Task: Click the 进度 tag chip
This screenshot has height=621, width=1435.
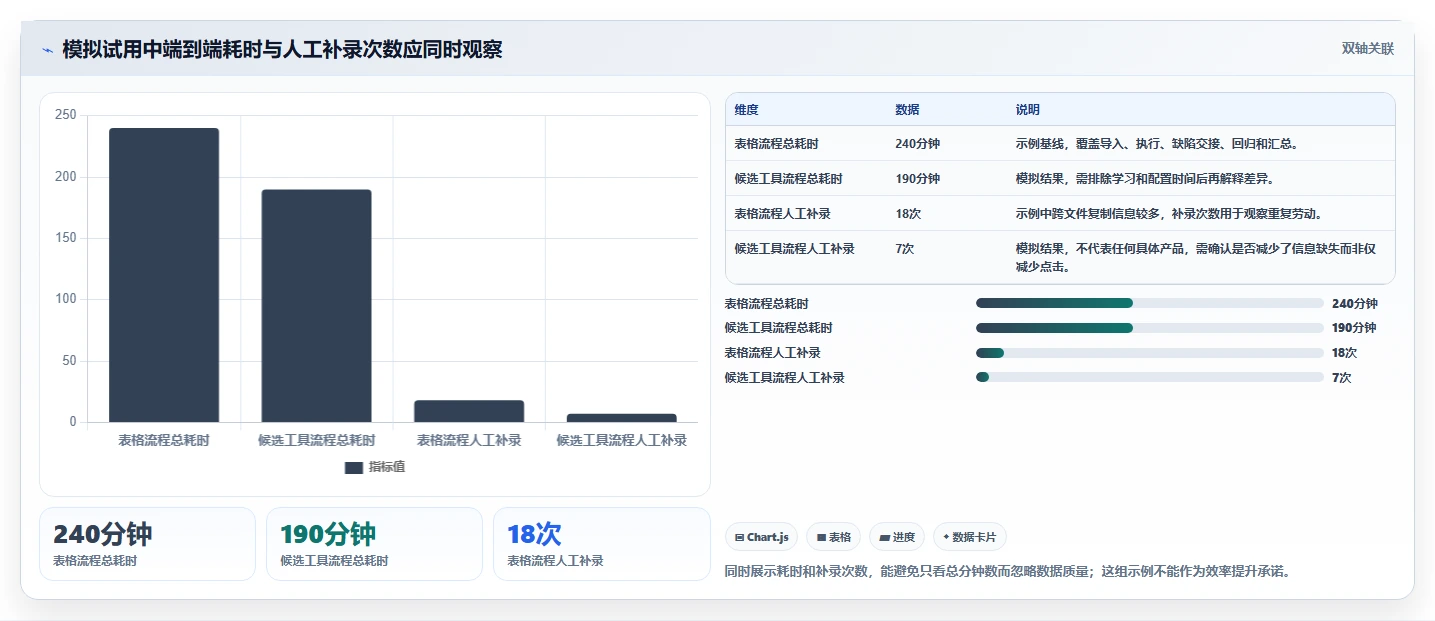Action: pos(897,537)
